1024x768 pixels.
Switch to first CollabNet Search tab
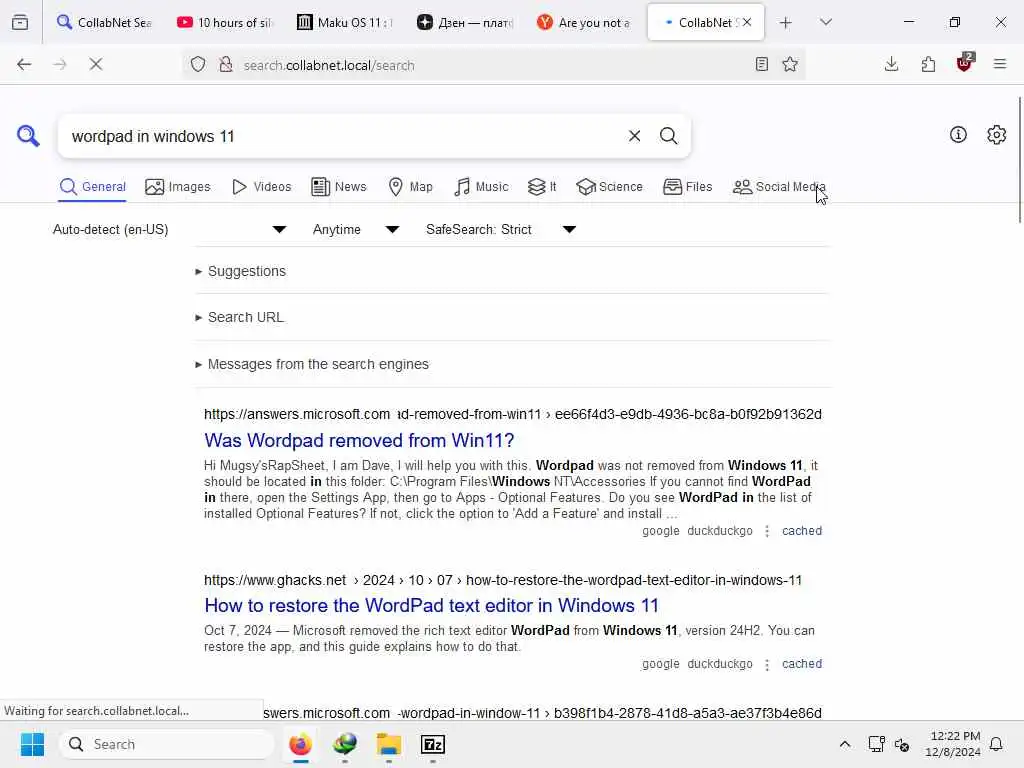pos(104,22)
